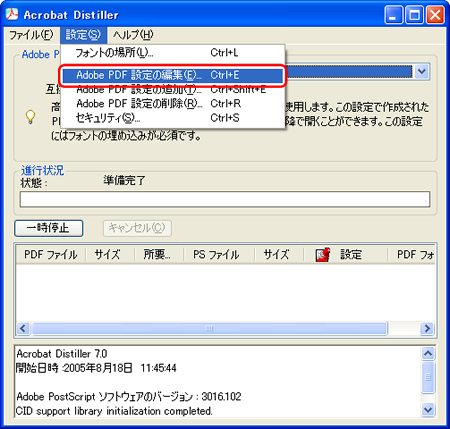Click the PDF ファイル column header

coord(51,255)
